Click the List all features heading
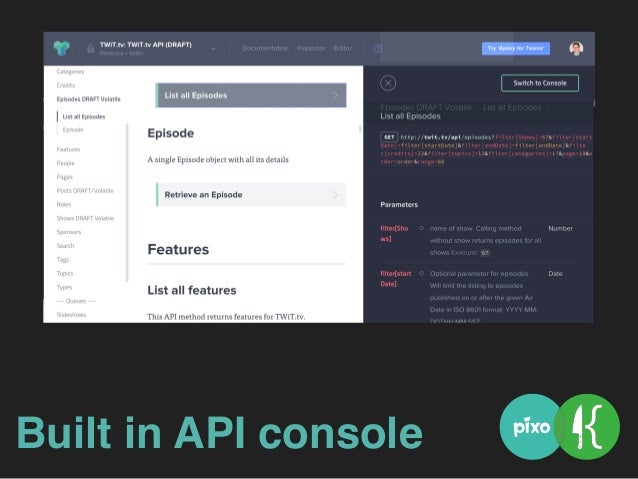The height and width of the screenshot is (479, 638). point(192,291)
